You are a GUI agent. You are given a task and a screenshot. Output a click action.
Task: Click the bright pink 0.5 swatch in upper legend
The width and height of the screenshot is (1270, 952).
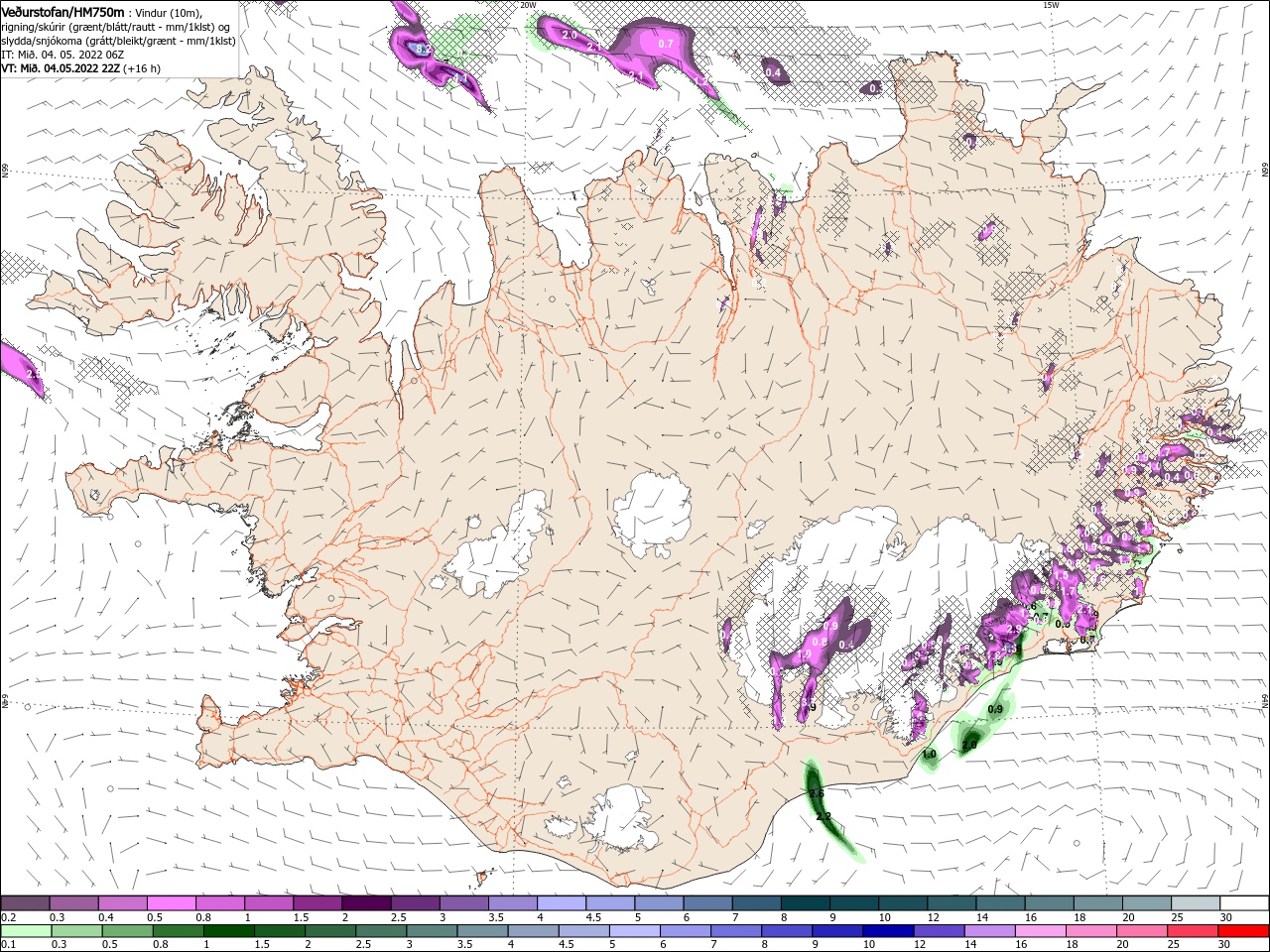coord(171,902)
